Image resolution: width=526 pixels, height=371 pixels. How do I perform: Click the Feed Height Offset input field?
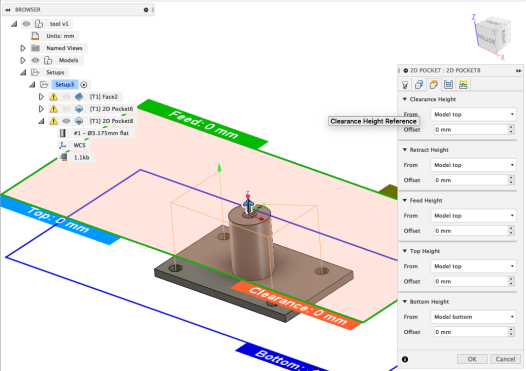coord(471,231)
